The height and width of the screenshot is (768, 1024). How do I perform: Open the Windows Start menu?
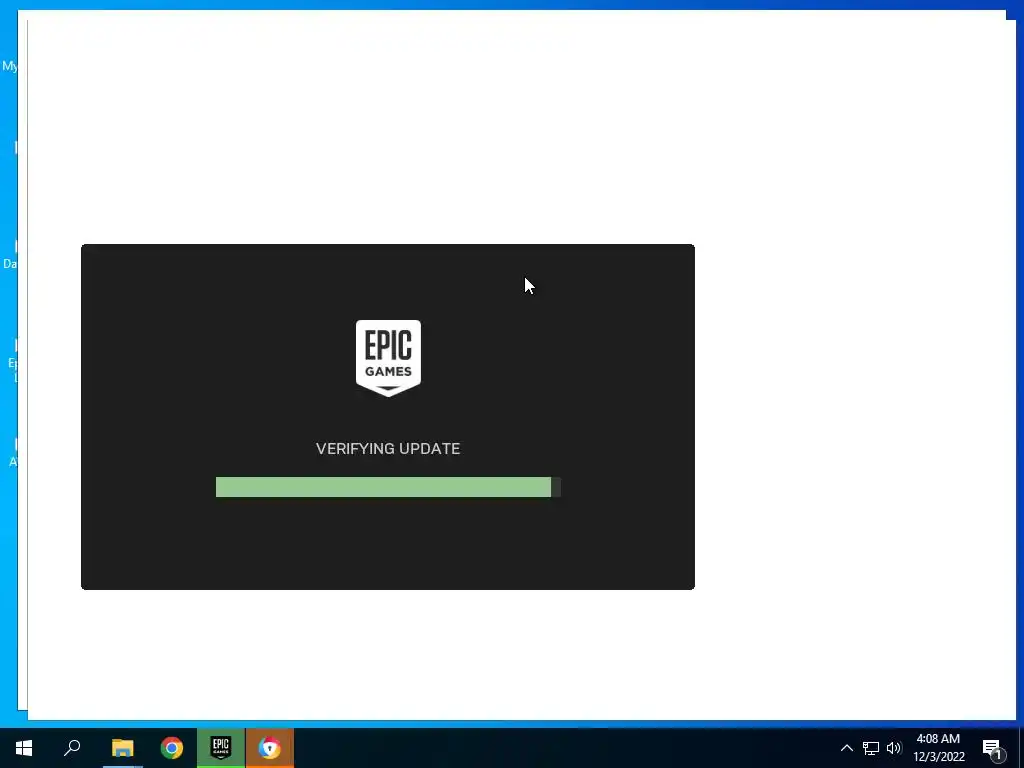point(24,748)
